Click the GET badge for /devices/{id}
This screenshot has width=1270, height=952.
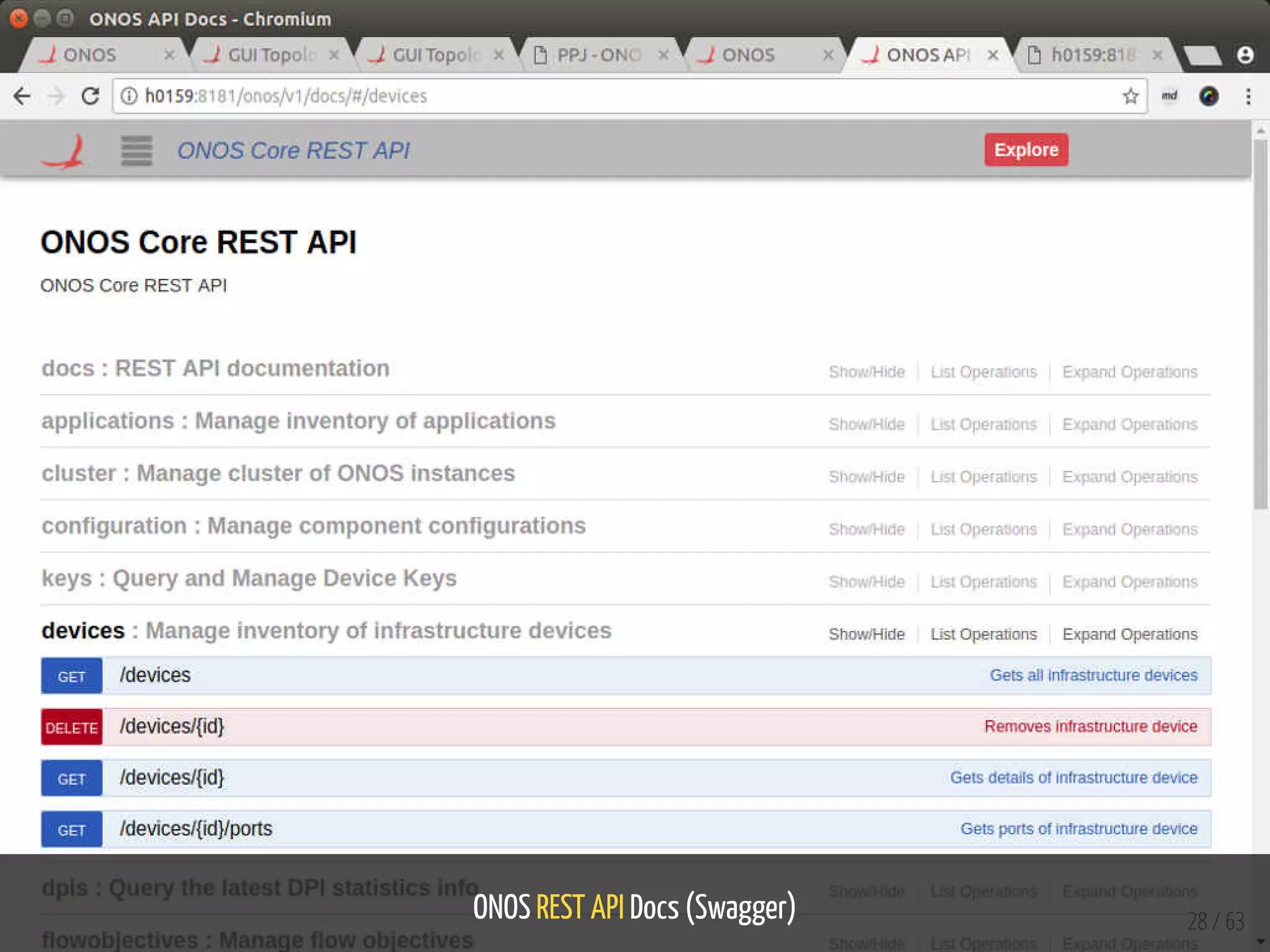click(x=71, y=778)
